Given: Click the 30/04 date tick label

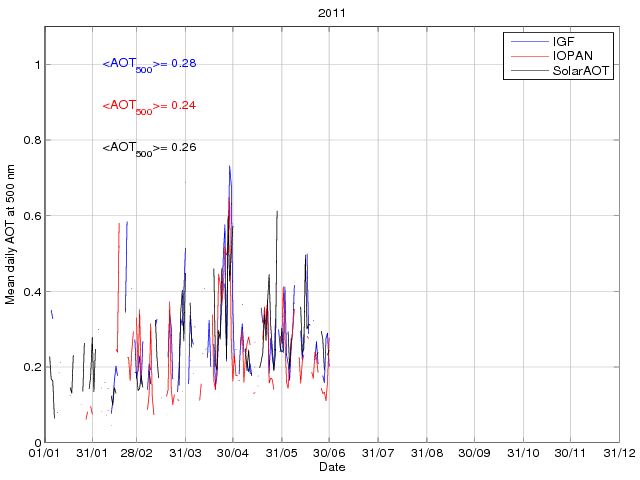Looking at the screenshot, I should 234,453.
